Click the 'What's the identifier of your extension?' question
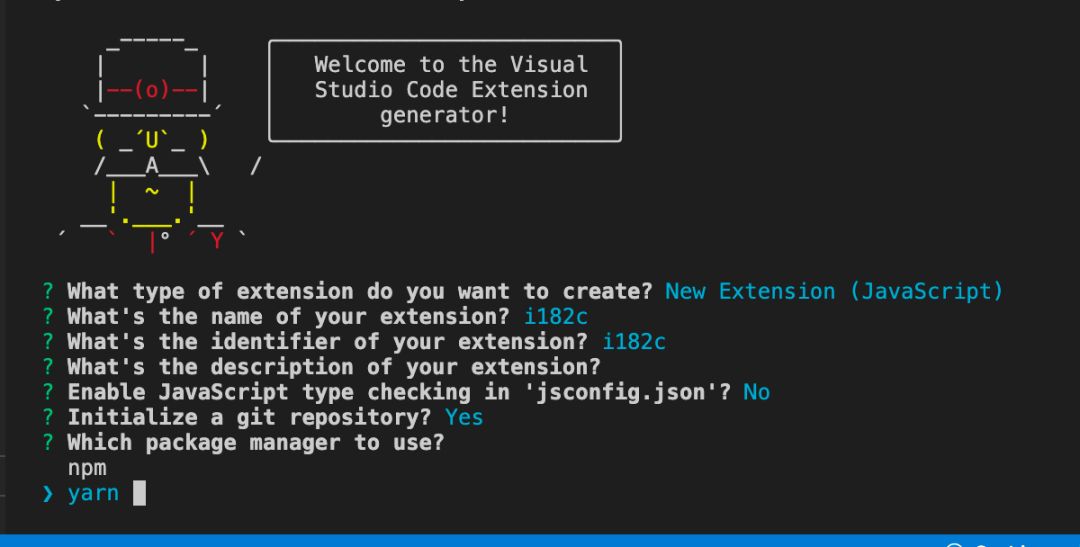This screenshot has height=547, width=1080. click(x=327, y=342)
